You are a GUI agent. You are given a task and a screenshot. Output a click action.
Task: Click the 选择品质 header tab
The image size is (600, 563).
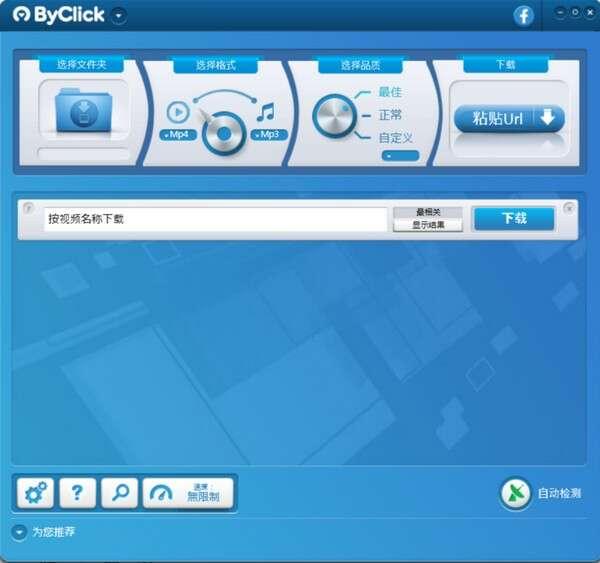(360, 65)
